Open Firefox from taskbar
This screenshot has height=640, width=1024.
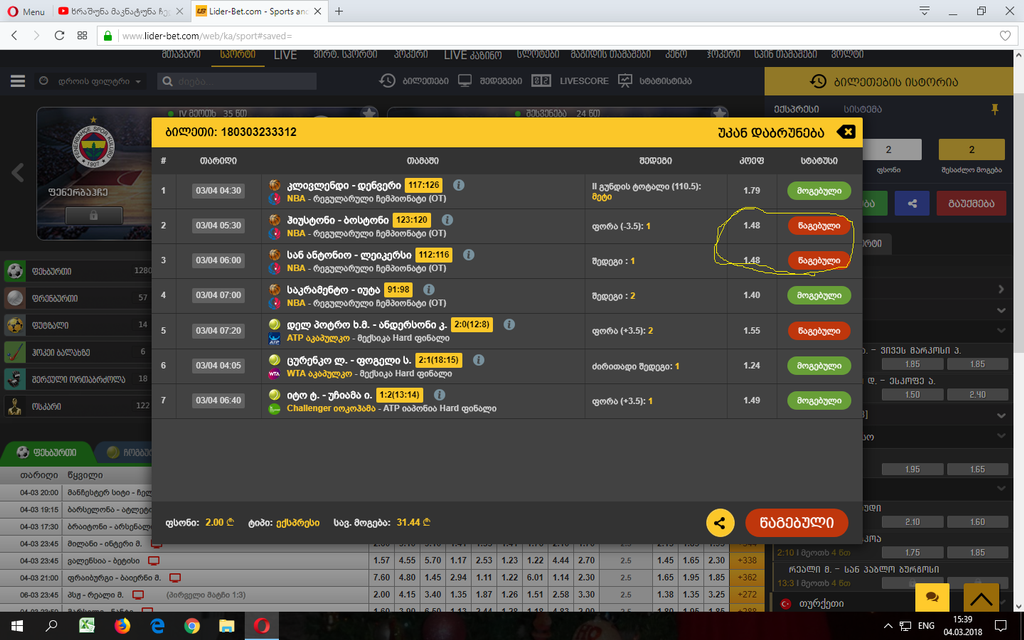pos(122,626)
